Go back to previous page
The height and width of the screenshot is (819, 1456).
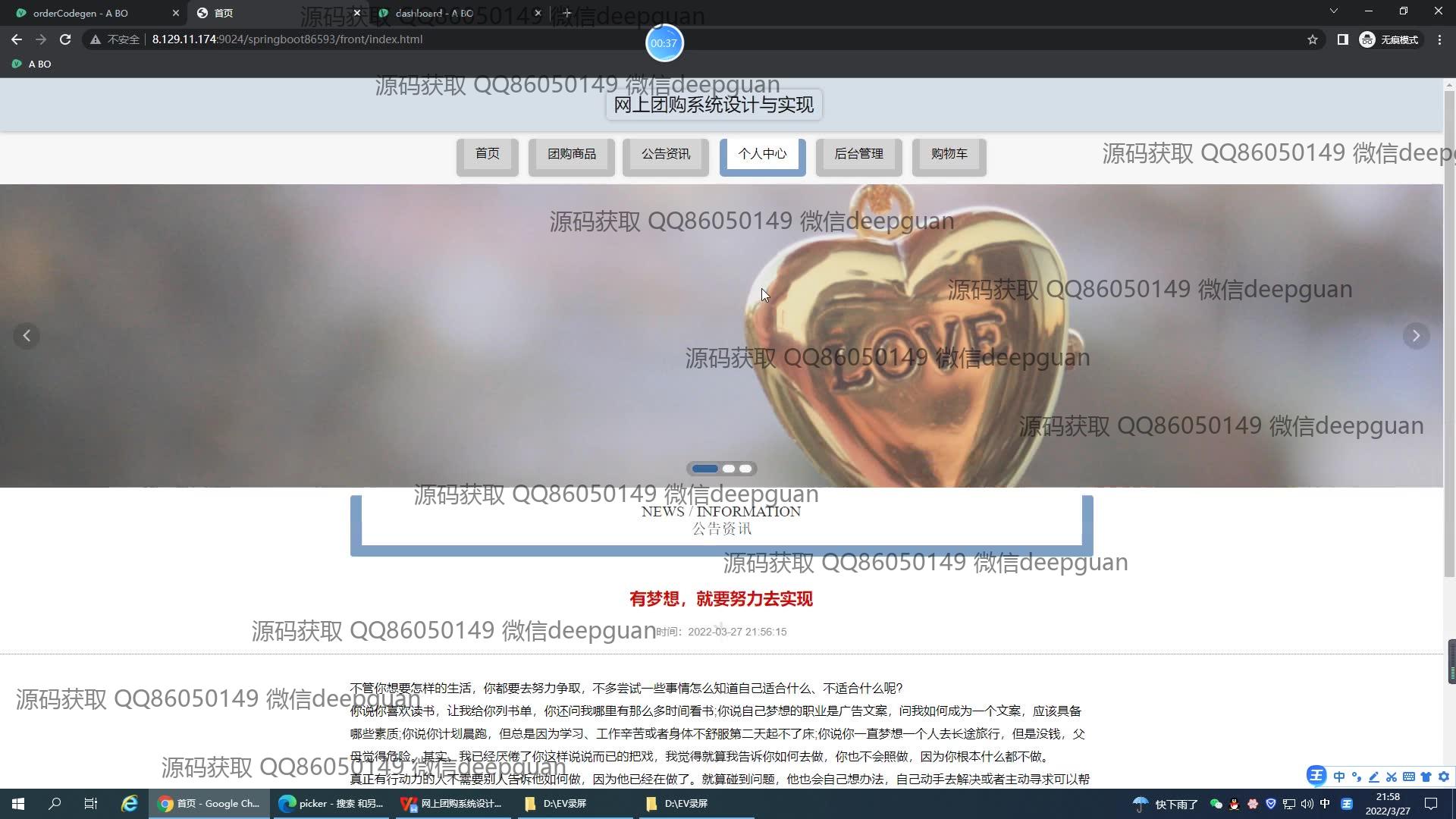coord(17,39)
